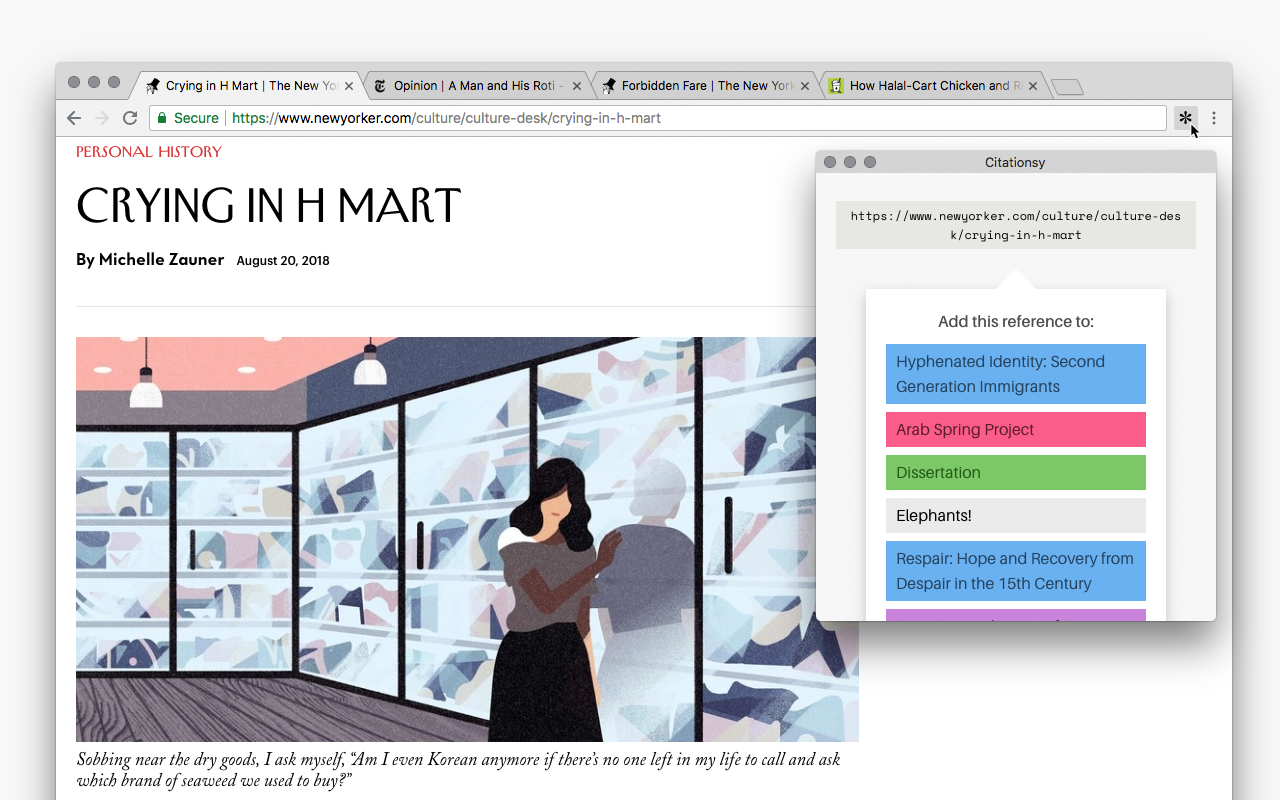Viewport: 1280px width, 800px height.
Task: Open the Chrome three-dot menu
Action: coord(1214,118)
